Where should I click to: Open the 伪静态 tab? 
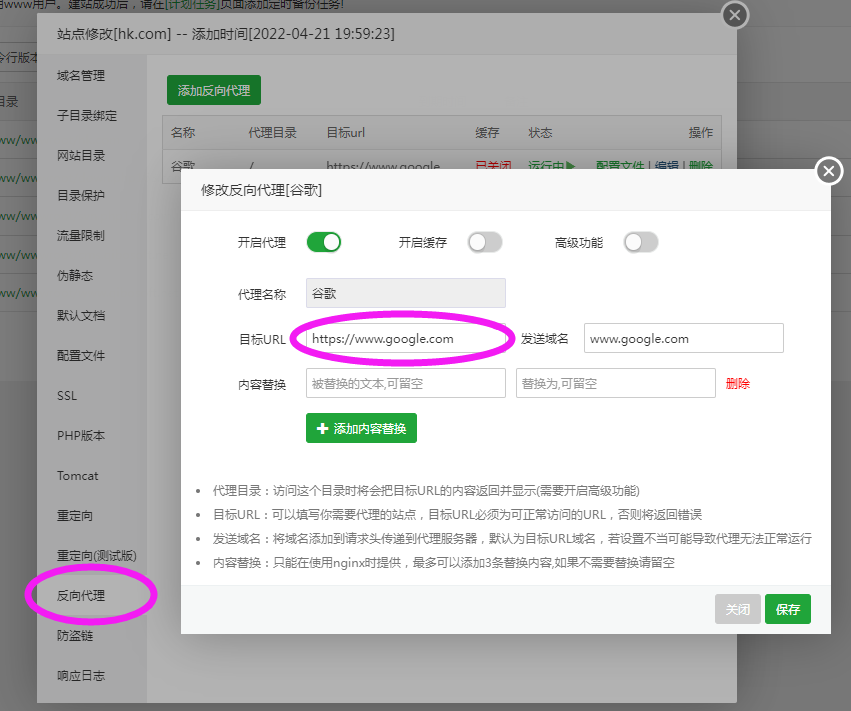coord(75,276)
